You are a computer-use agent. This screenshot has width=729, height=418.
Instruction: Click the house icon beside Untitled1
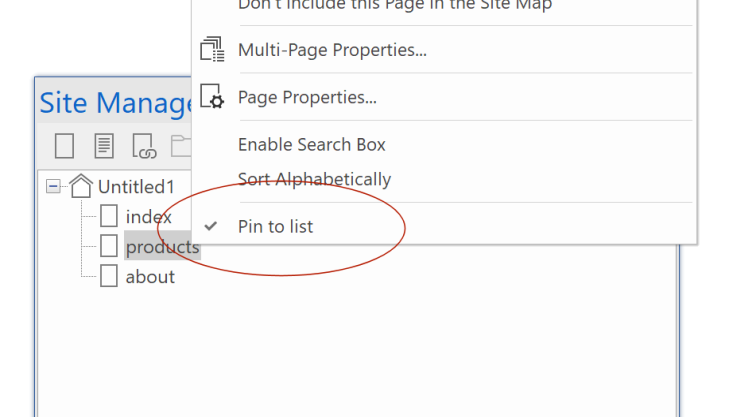(80, 187)
